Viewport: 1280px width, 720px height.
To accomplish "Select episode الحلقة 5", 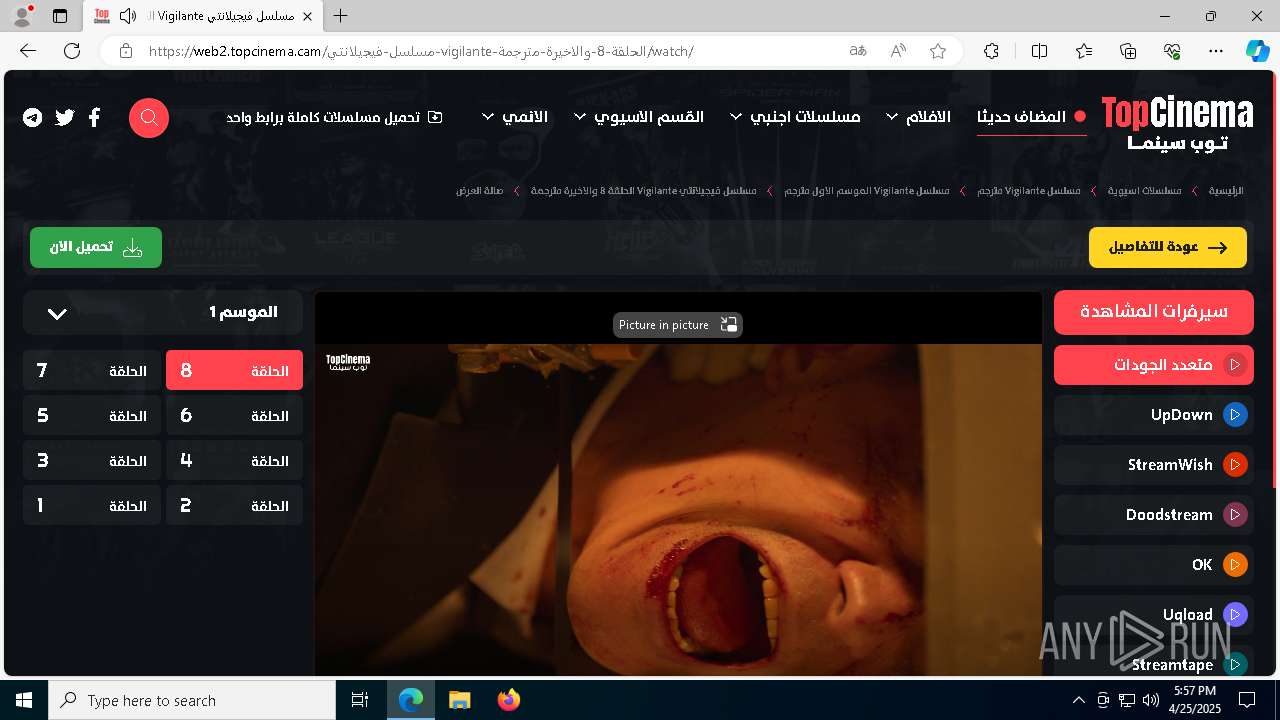I will click(92, 416).
